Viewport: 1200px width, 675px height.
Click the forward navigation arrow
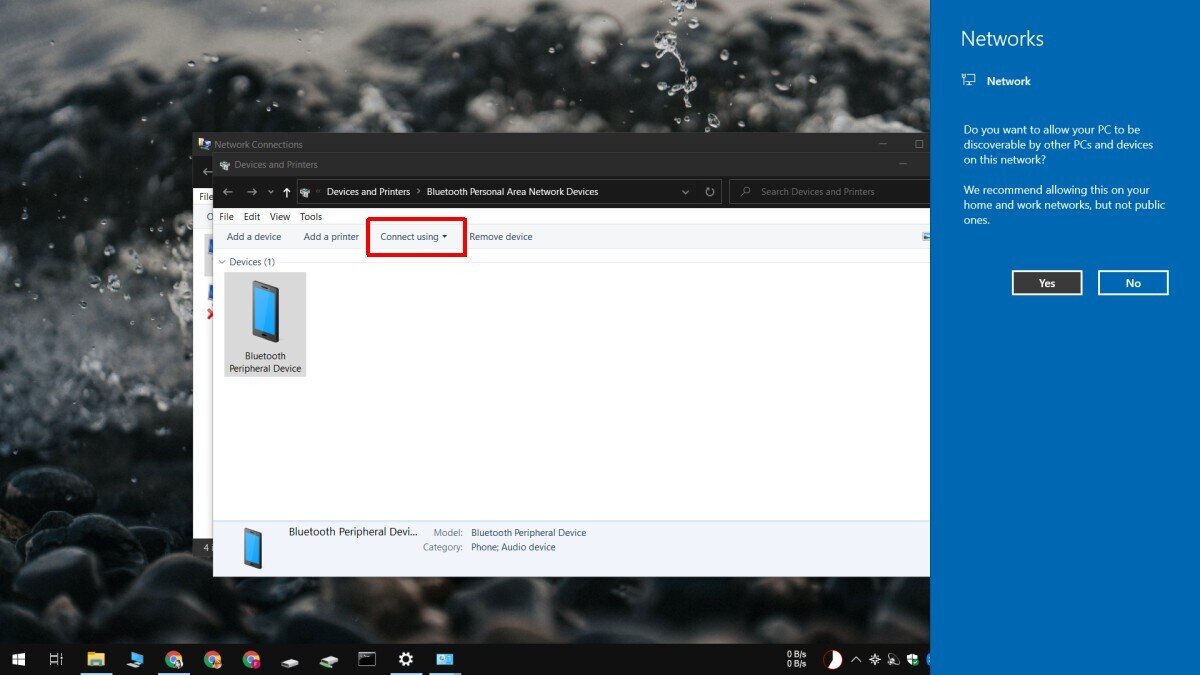click(250, 191)
